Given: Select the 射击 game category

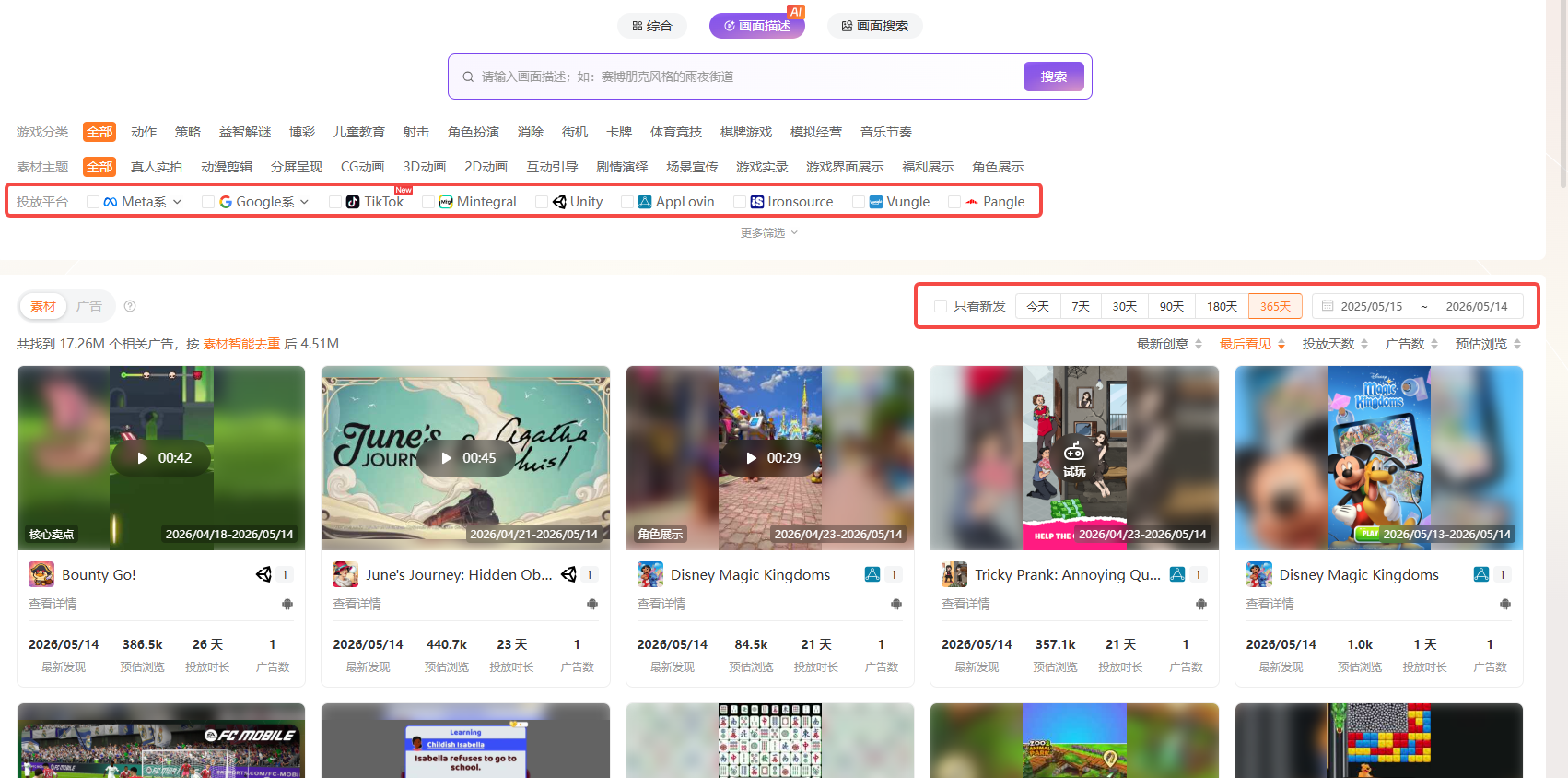Looking at the screenshot, I should click(416, 132).
